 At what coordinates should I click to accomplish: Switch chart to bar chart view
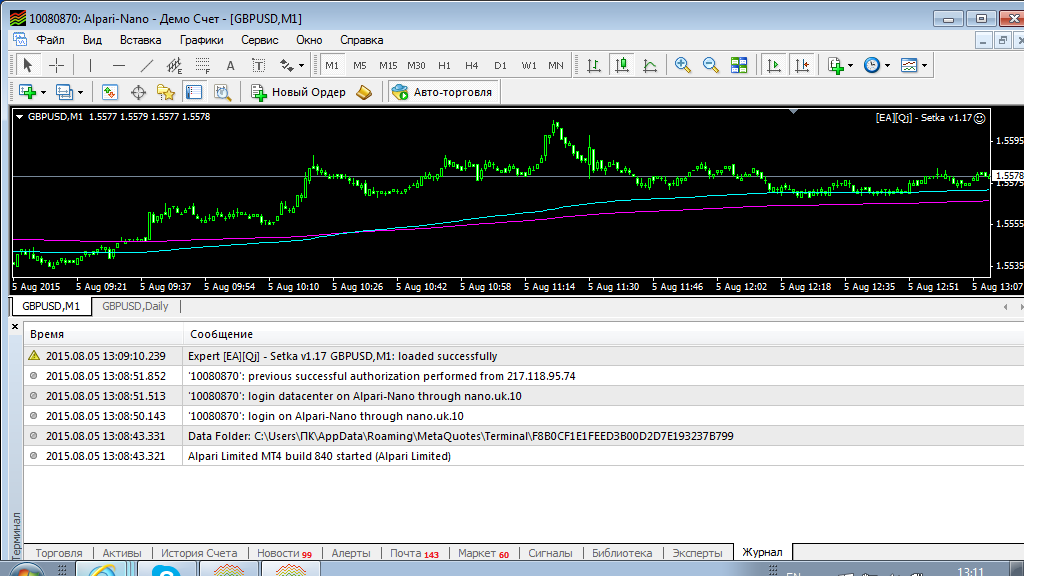coord(594,65)
